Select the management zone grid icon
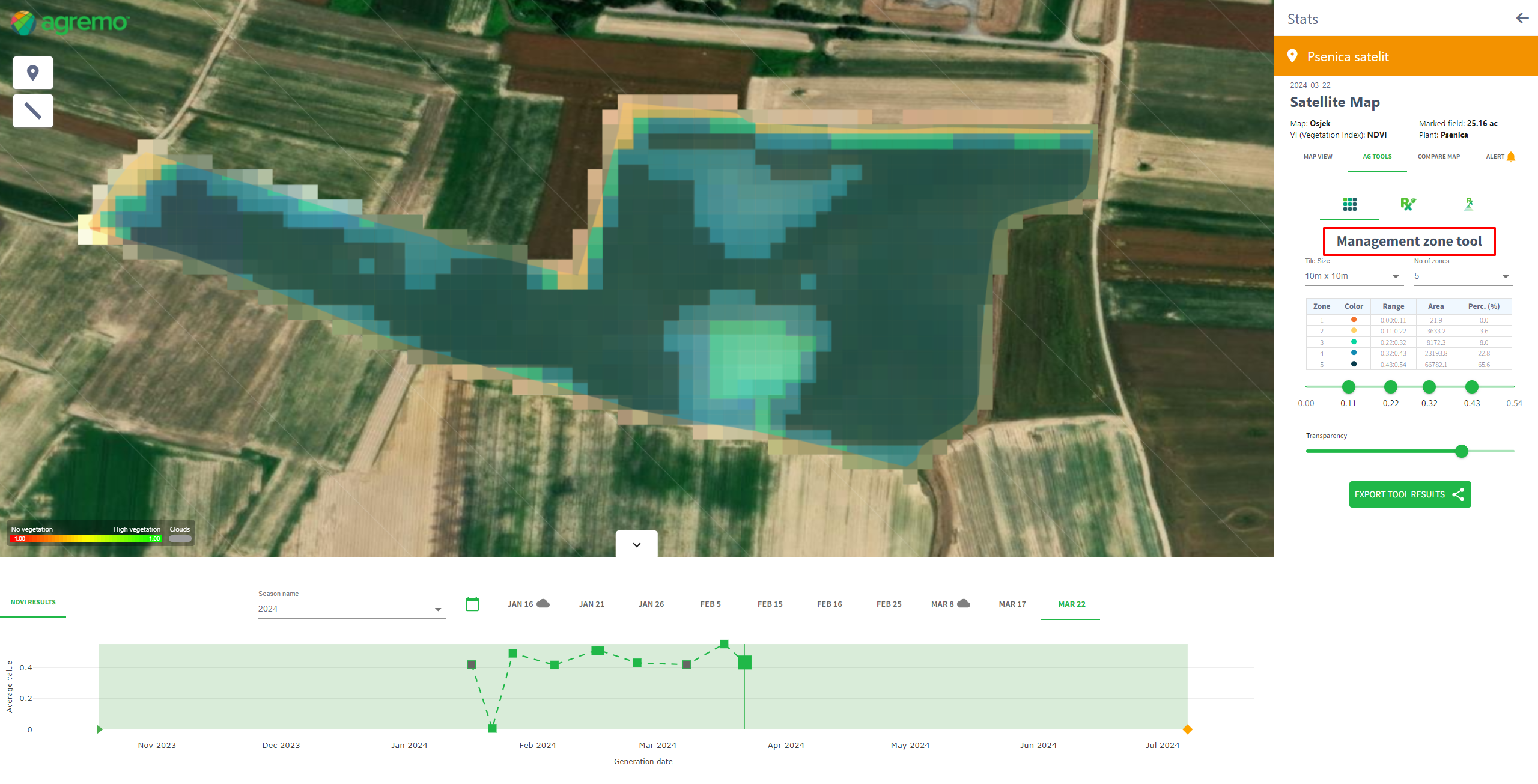 pyautogui.click(x=1349, y=204)
